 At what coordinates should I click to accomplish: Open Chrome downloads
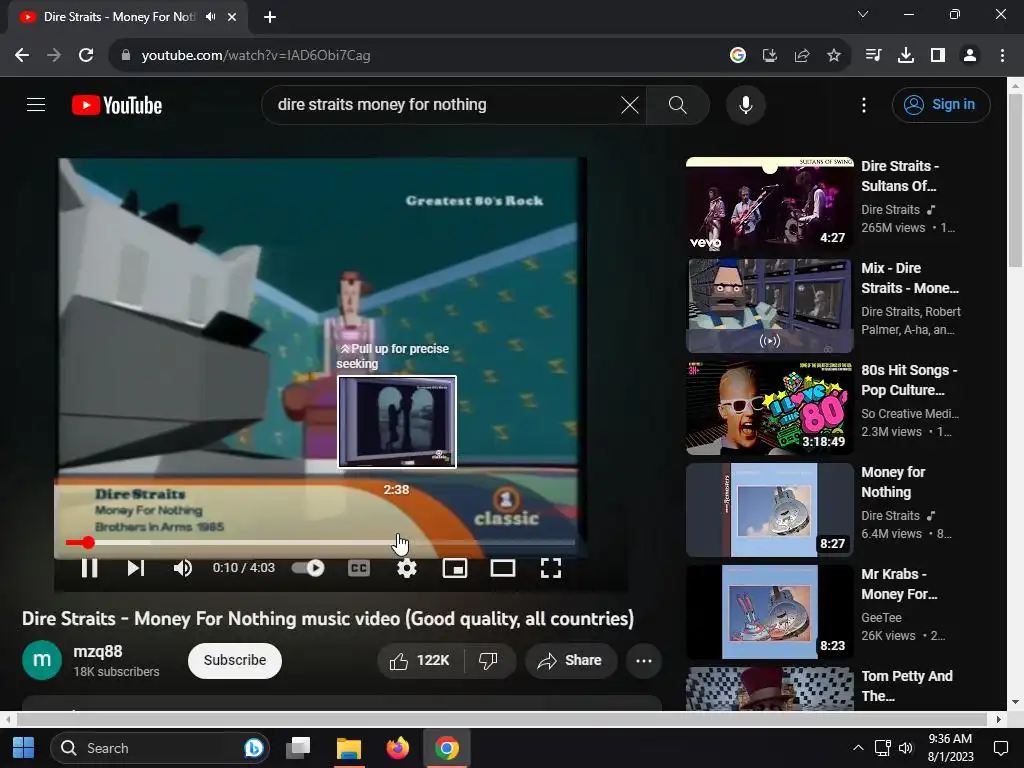(x=906, y=56)
